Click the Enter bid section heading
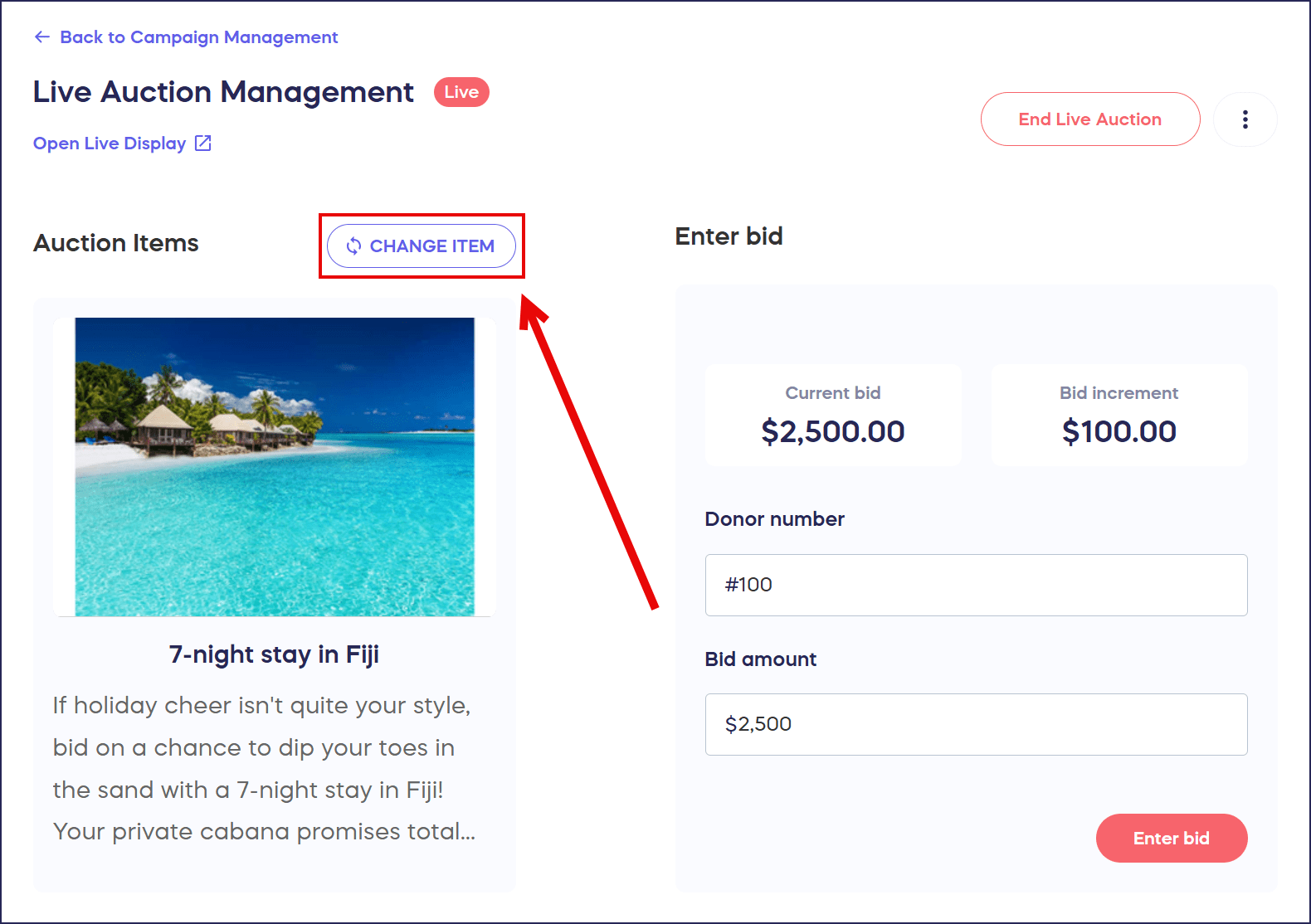The image size is (1311, 924). click(x=729, y=236)
